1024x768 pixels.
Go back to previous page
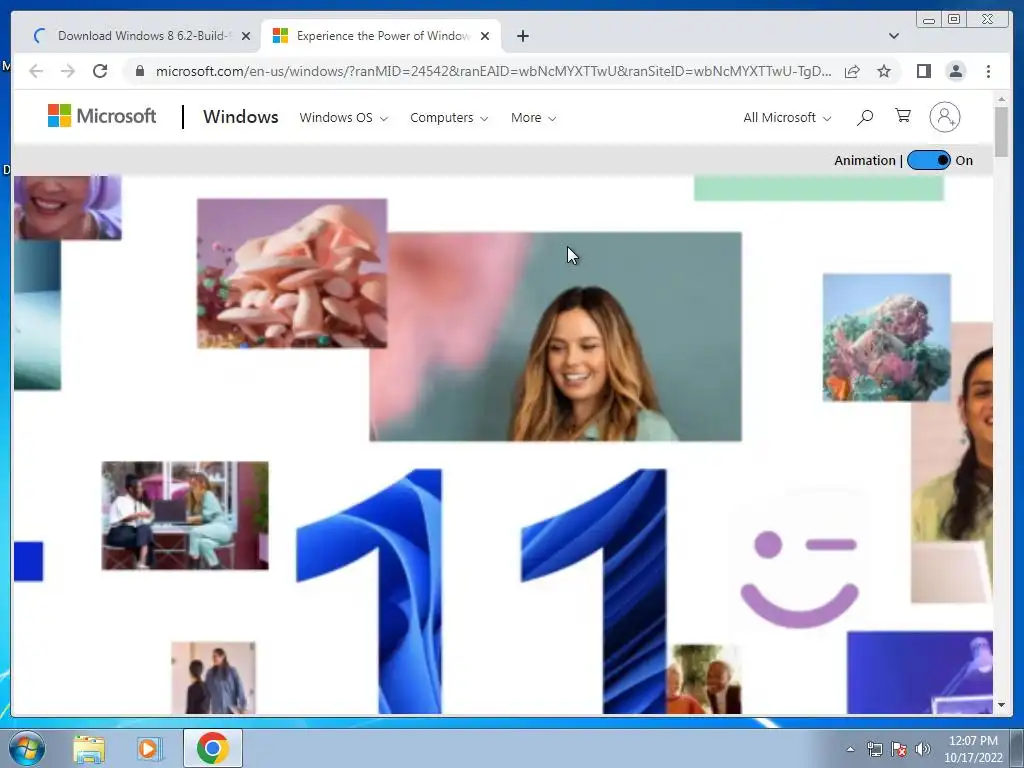[x=36, y=71]
